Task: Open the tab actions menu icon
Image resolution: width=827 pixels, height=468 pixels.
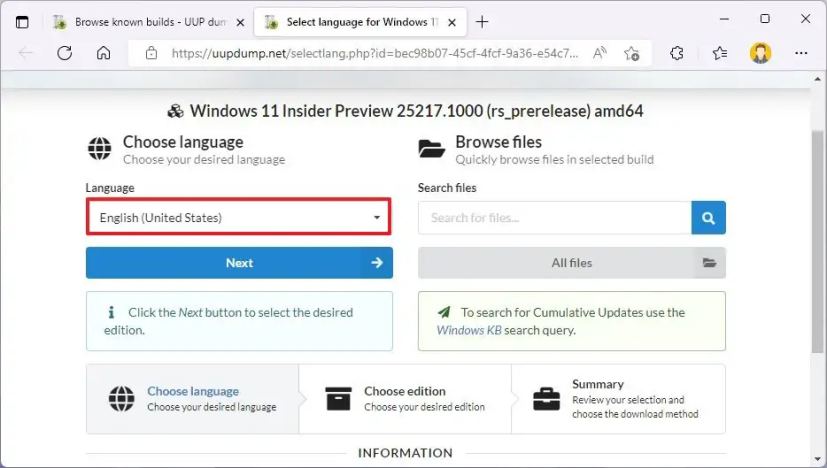Action: (22, 22)
